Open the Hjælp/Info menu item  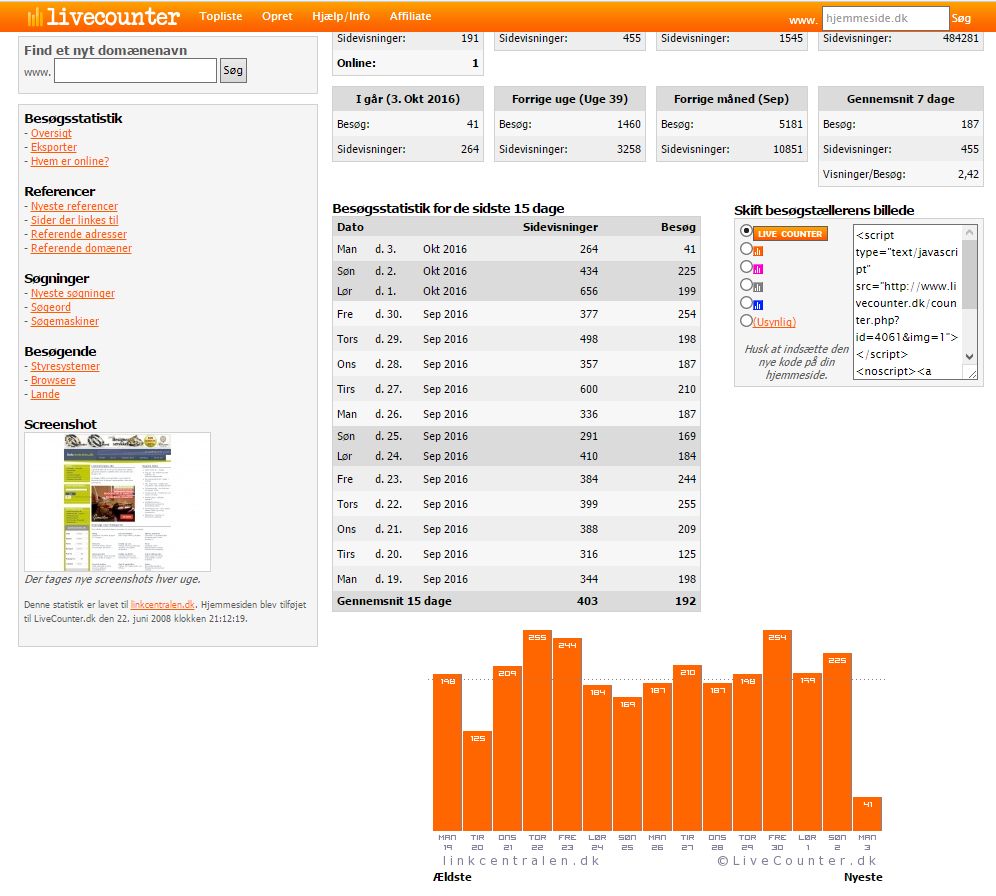341,16
